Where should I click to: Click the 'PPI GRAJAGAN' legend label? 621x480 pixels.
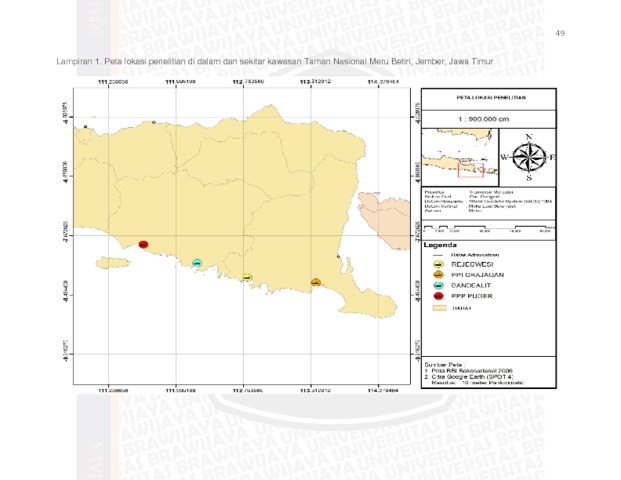pyautogui.click(x=478, y=275)
